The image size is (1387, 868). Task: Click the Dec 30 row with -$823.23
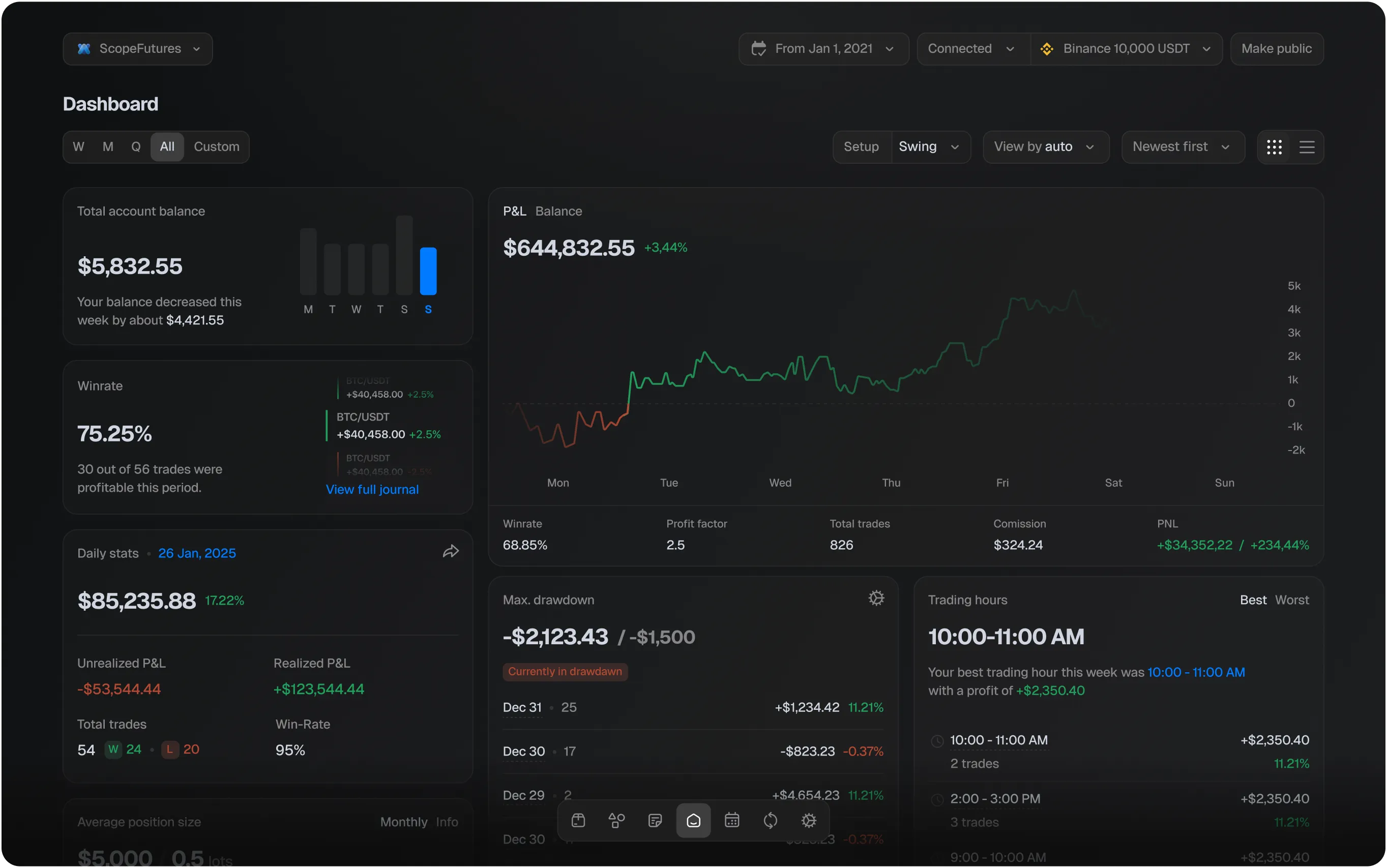pos(693,752)
